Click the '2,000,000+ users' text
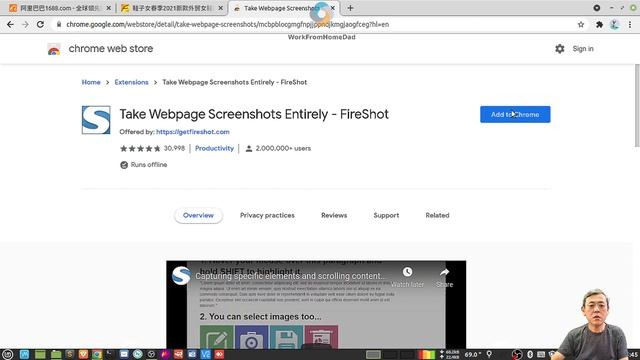 point(283,149)
